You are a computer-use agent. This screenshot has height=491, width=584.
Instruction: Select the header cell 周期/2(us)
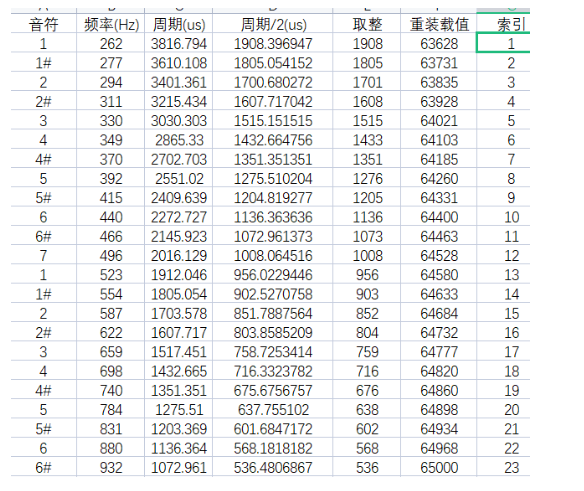click(273, 24)
